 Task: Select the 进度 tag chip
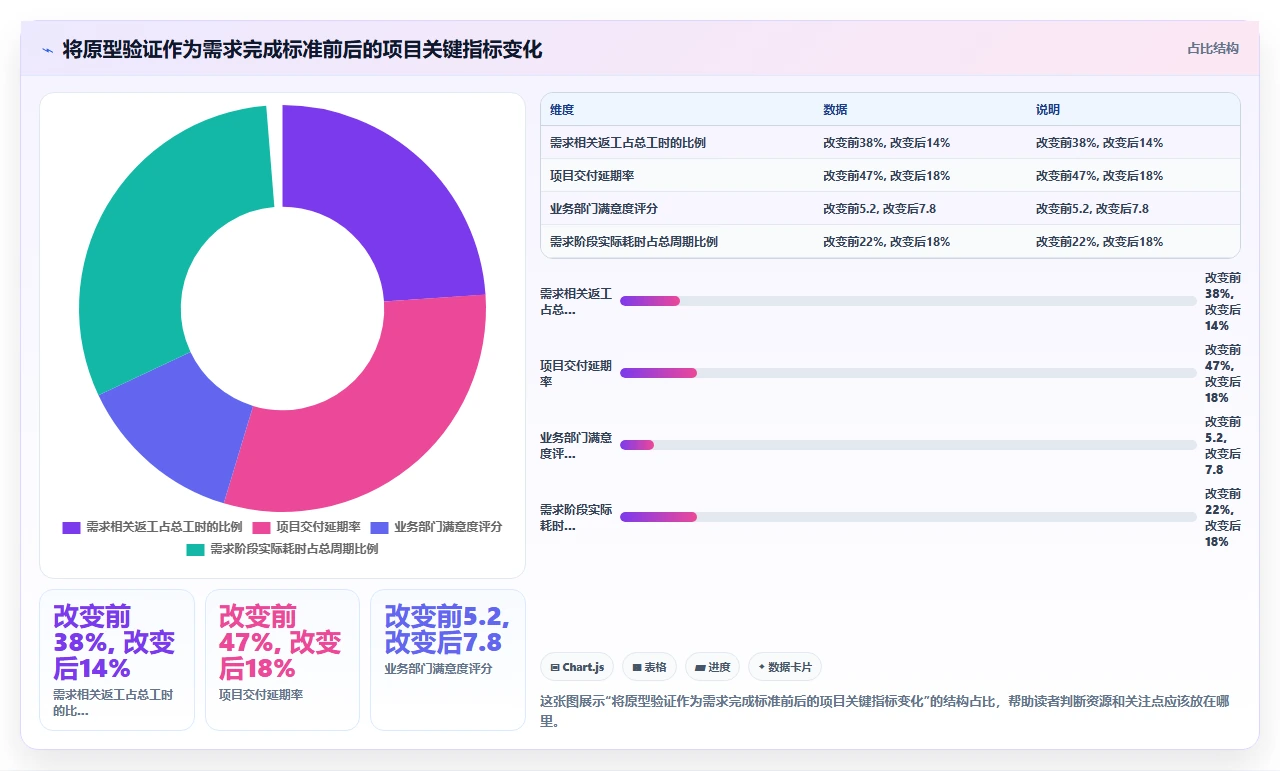[712, 667]
